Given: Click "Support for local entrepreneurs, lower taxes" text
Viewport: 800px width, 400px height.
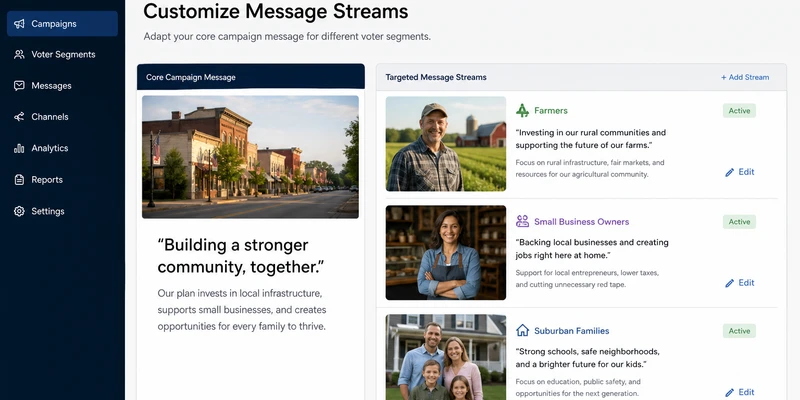Looking at the screenshot, I should pos(587,279).
